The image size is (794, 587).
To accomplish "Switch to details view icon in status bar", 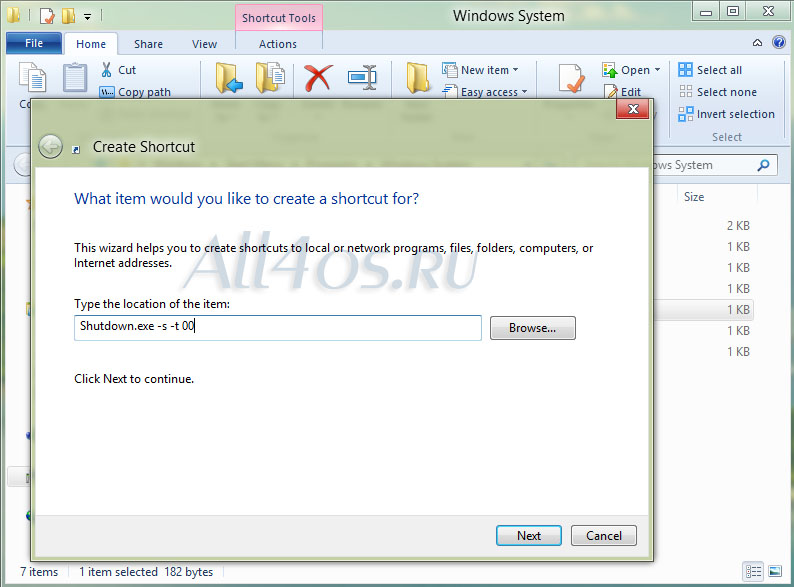I will point(753,572).
